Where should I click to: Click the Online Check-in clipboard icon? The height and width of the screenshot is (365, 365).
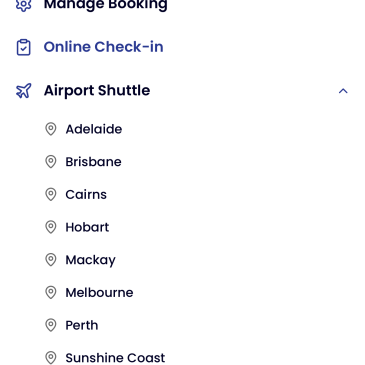(24, 47)
